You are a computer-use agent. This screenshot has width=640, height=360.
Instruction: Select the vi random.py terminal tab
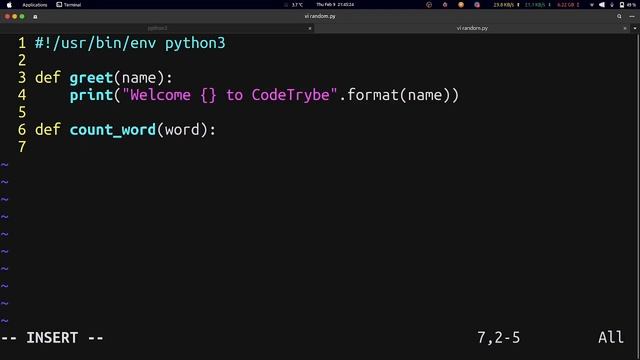tap(472, 28)
